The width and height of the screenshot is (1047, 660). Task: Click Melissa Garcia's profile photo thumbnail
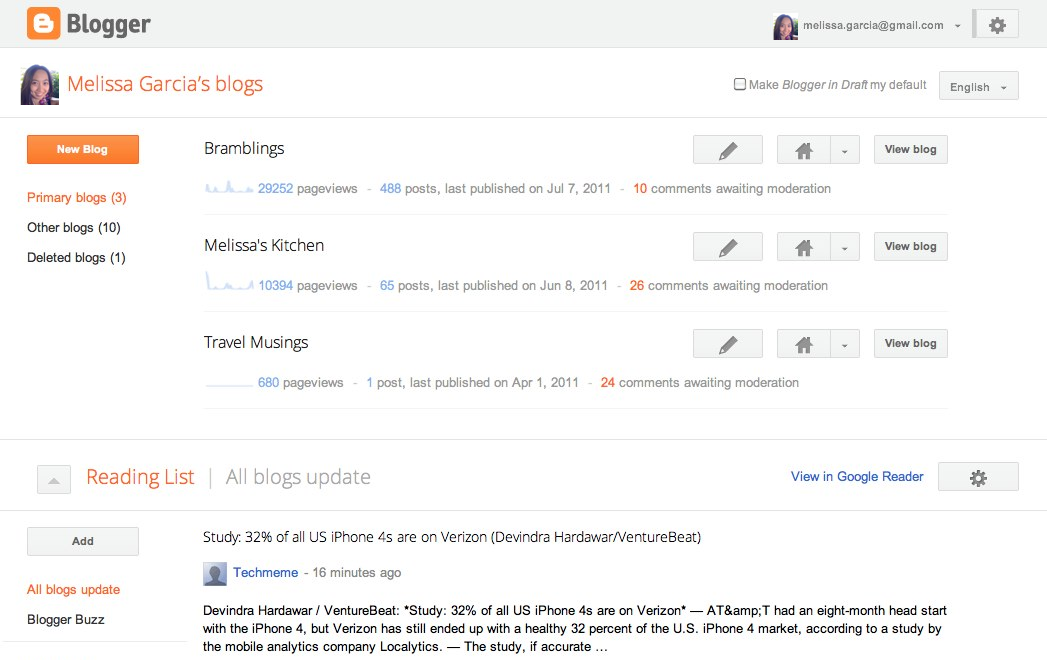tap(40, 85)
